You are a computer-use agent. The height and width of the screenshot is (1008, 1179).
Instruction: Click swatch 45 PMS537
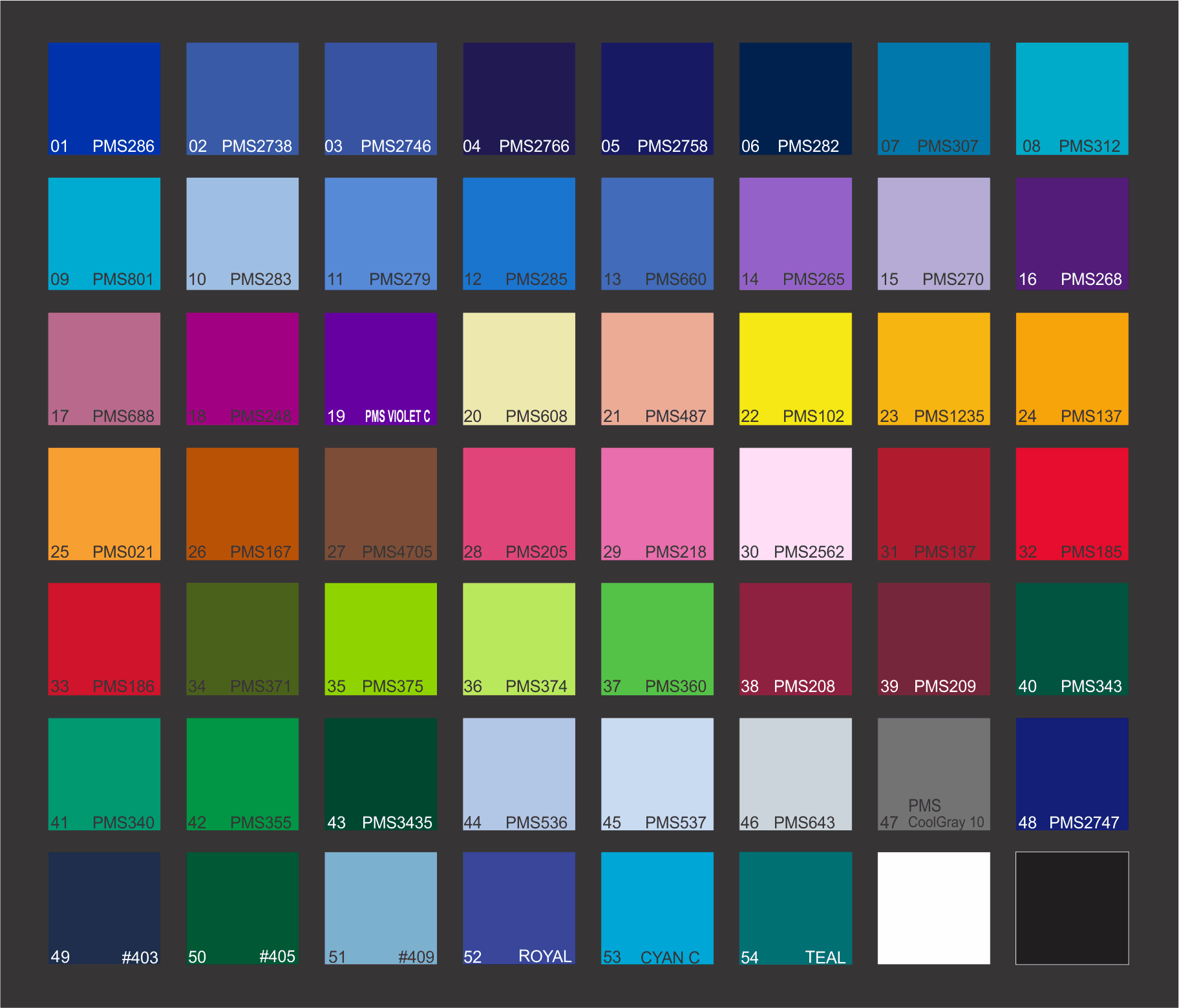tap(657, 774)
